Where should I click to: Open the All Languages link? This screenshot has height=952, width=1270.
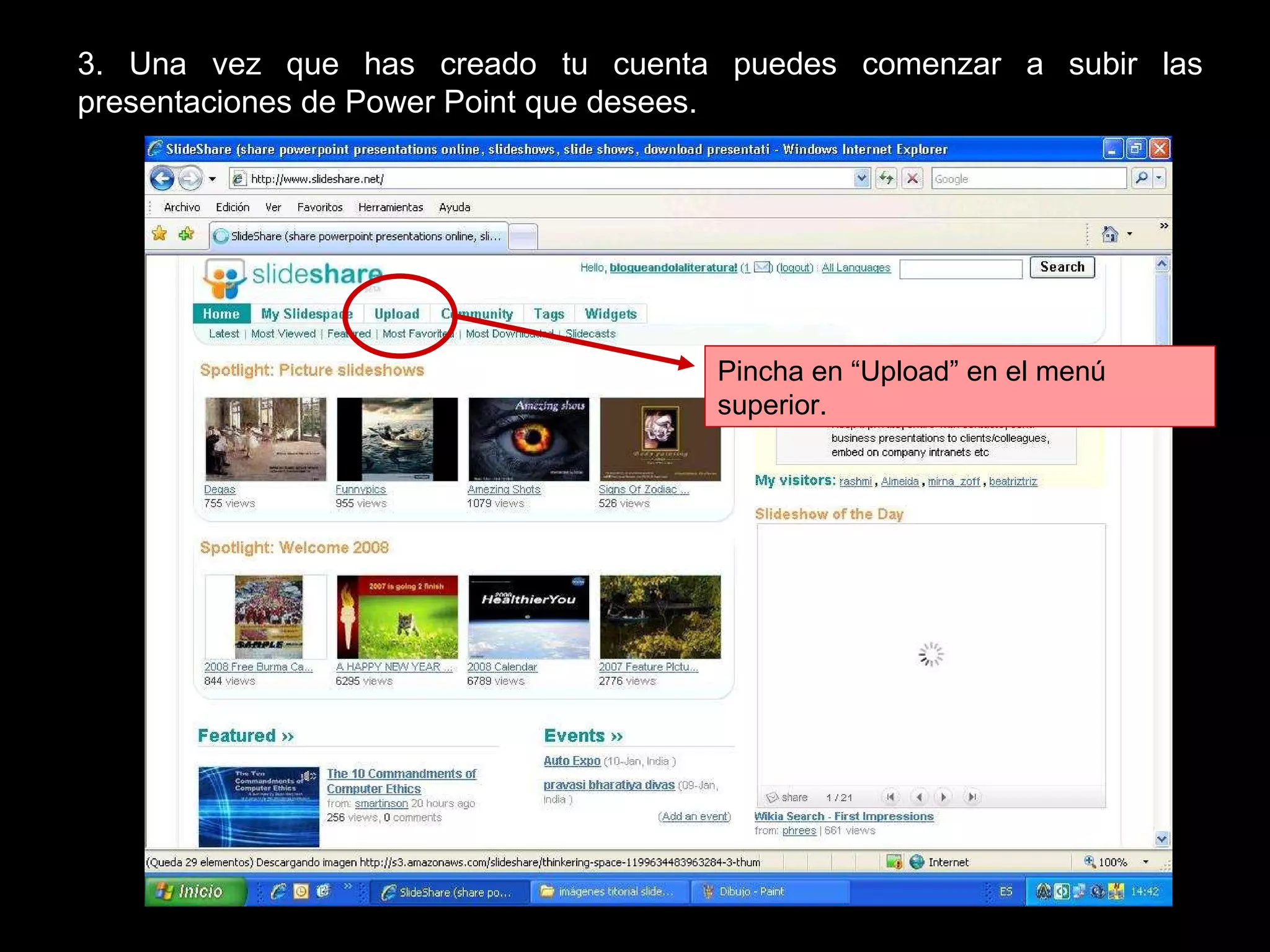pyautogui.click(x=856, y=268)
